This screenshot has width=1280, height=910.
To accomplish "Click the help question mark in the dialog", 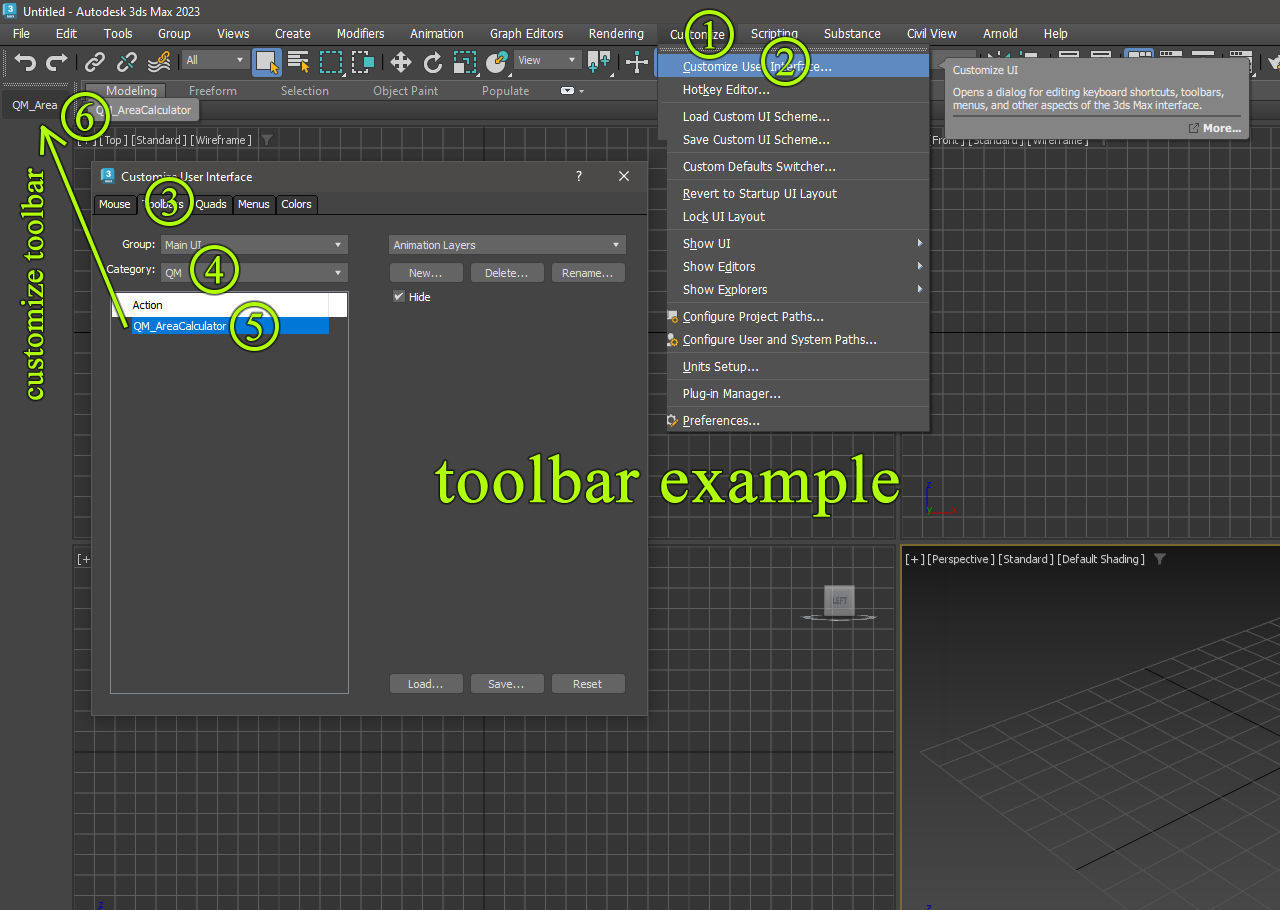I will tap(579, 176).
